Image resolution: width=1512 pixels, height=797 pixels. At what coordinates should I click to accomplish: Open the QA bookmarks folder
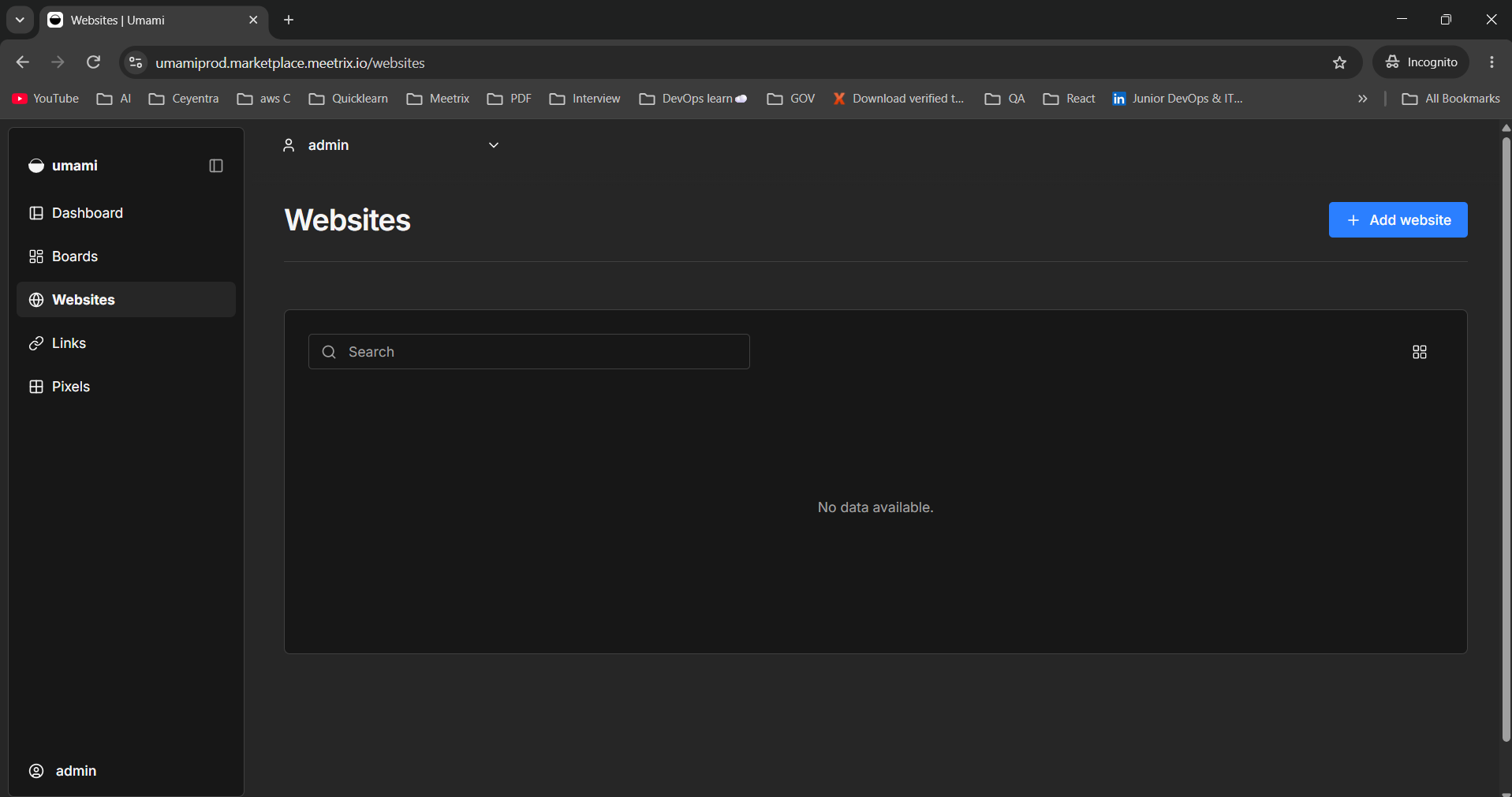click(x=1005, y=99)
